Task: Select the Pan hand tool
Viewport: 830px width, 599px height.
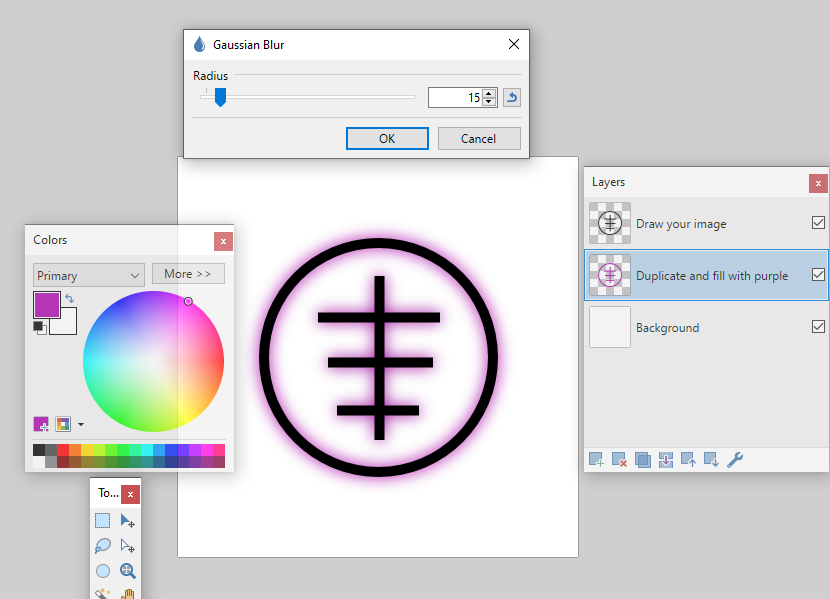Action: (128, 594)
